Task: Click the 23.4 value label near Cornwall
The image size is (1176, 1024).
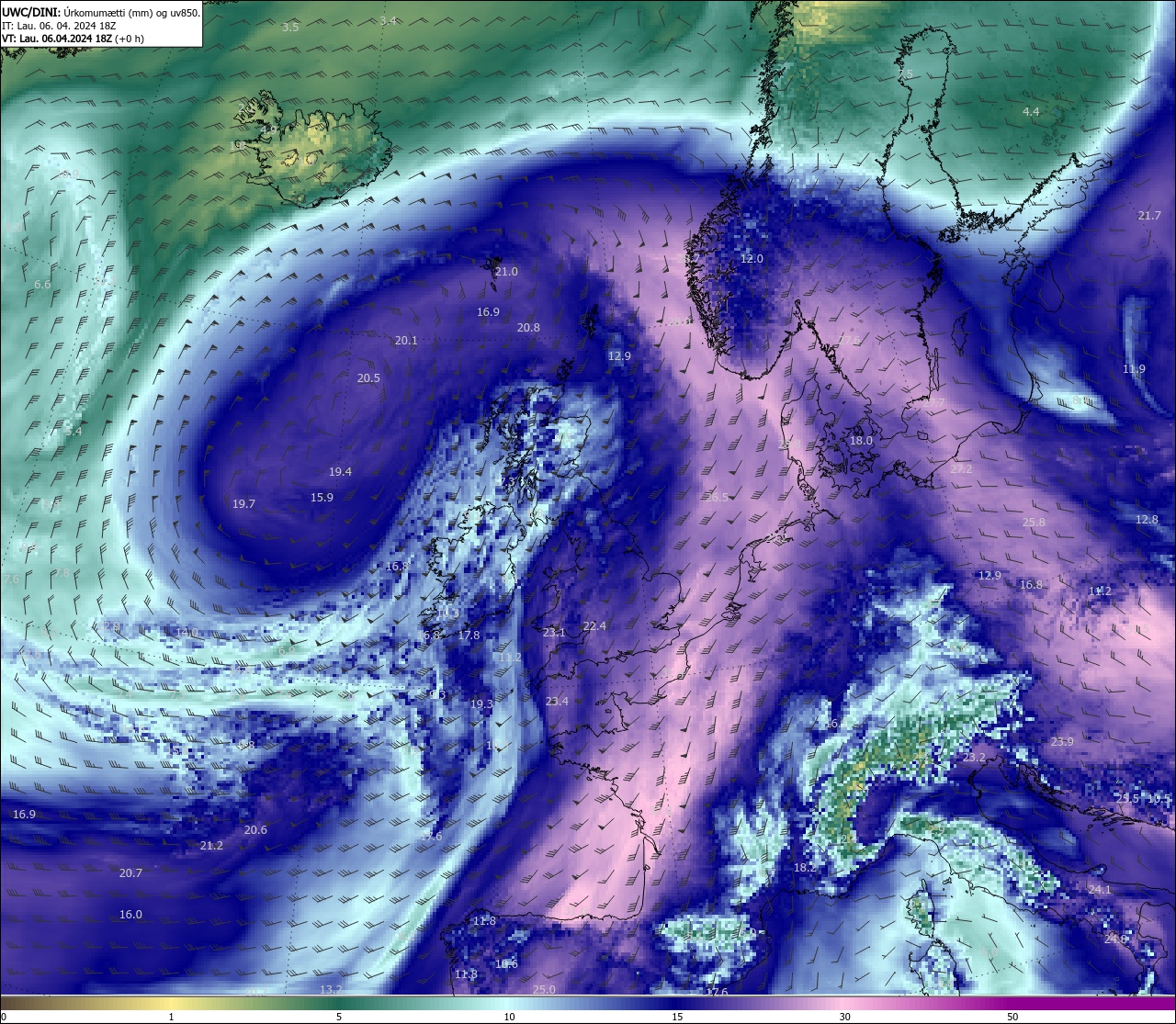Action: (557, 702)
